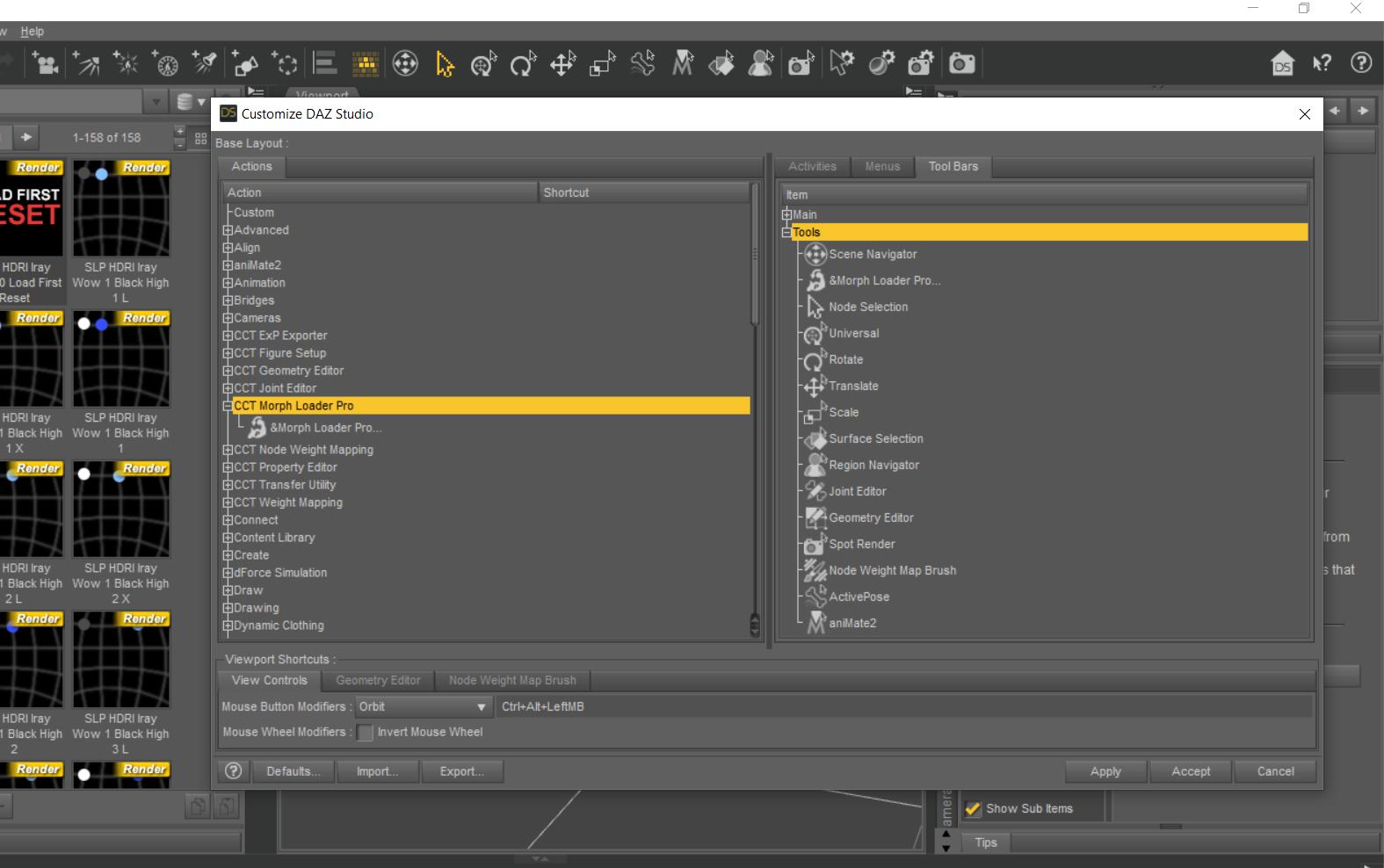Expand the dForce Simulation action category
Screen dimensions: 1384x868
[228, 573]
